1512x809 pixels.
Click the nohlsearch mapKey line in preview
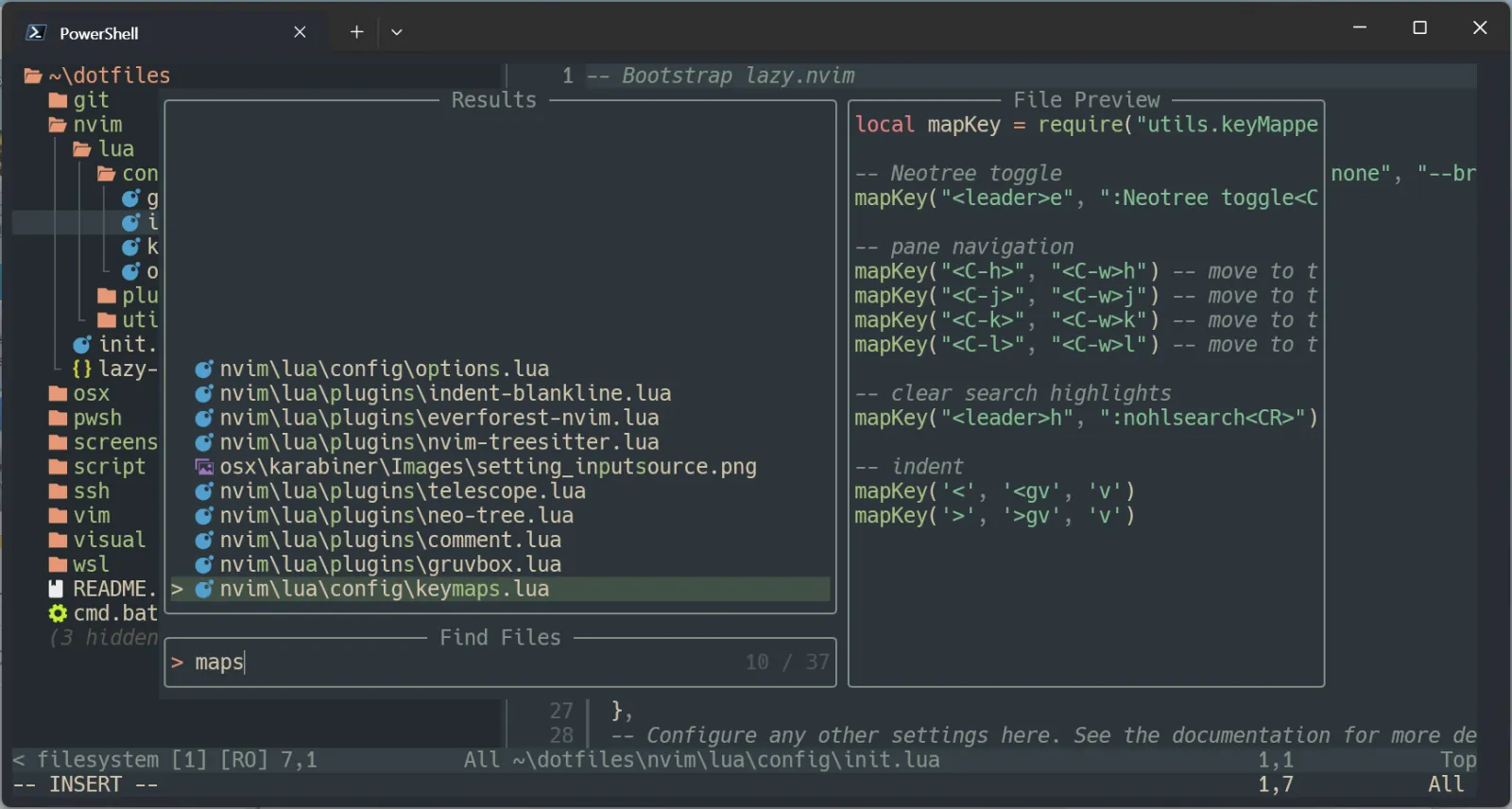click(x=1086, y=419)
